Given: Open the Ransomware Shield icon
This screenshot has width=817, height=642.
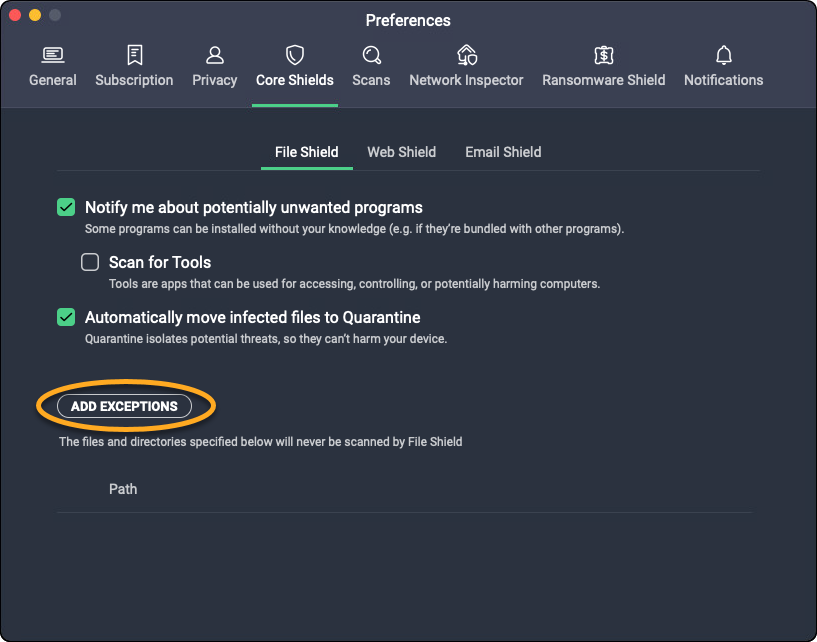Looking at the screenshot, I should pos(603,55).
